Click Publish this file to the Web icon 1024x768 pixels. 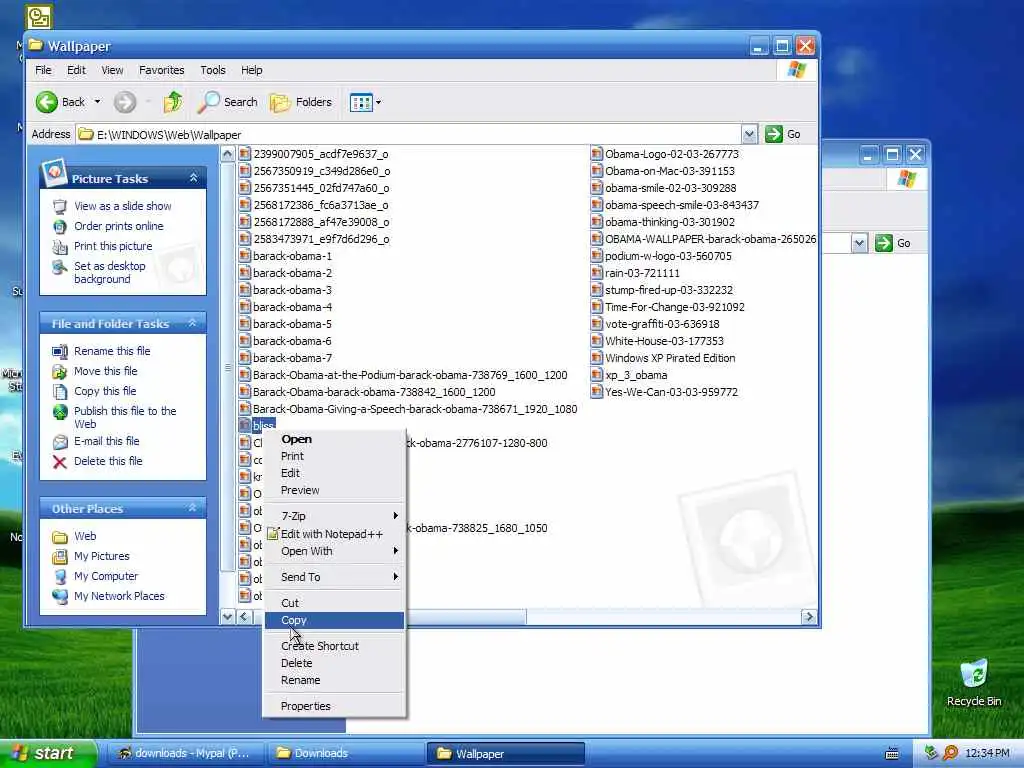[59, 412]
